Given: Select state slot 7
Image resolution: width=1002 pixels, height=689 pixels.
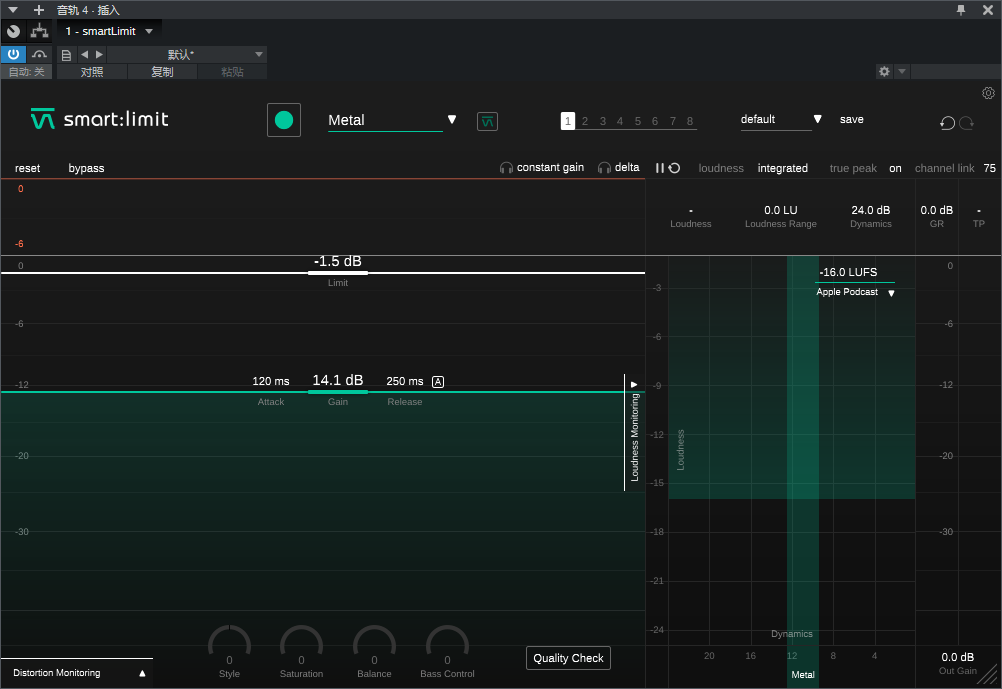Looking at the screenshot, I should pos(673,121).
